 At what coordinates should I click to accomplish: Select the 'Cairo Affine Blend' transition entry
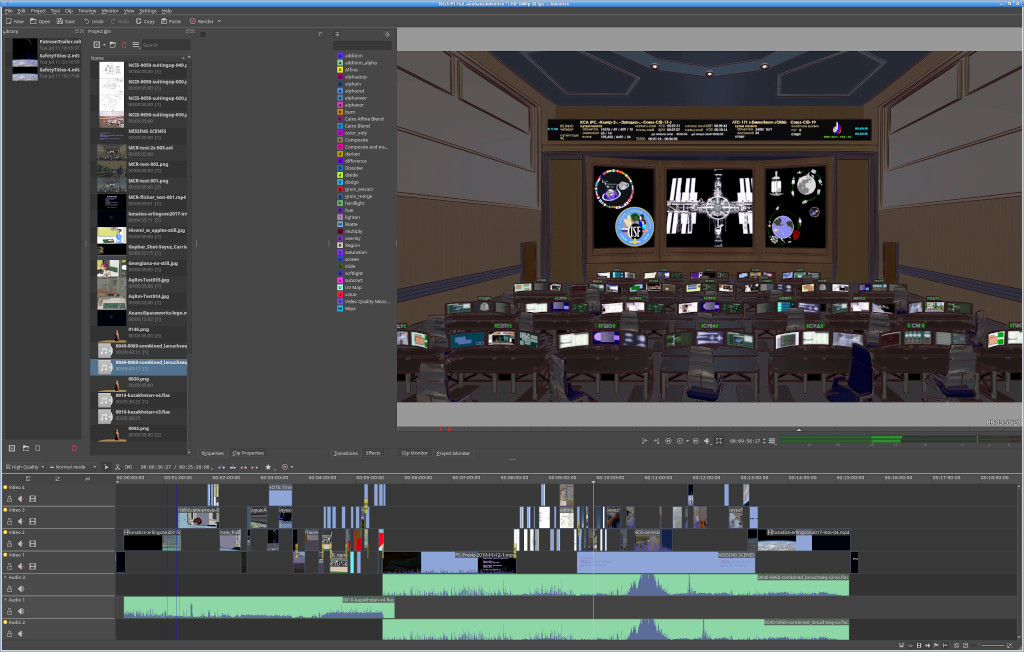click(364, 118)
